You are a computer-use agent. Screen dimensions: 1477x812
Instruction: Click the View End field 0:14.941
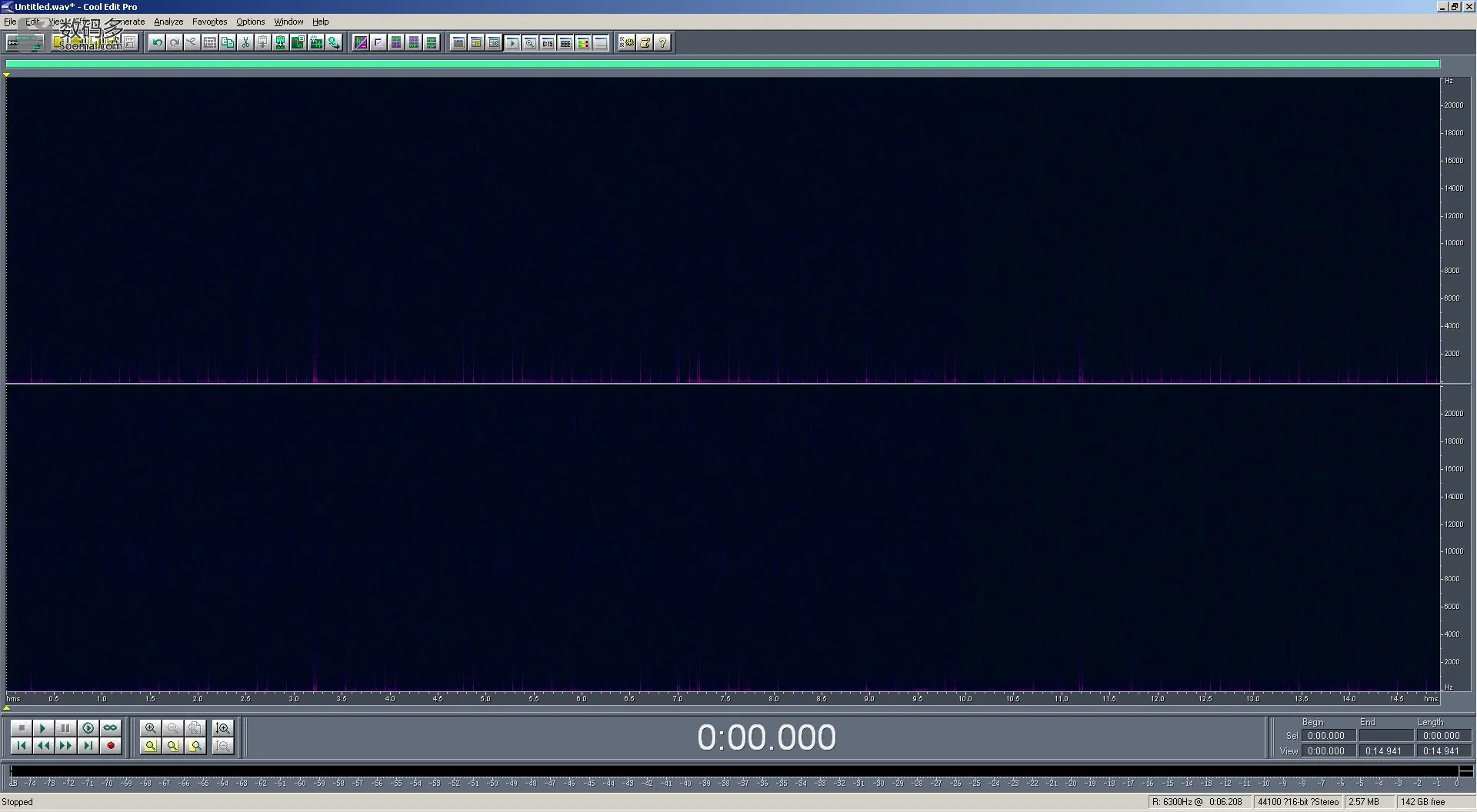(x=1386, y=751)
